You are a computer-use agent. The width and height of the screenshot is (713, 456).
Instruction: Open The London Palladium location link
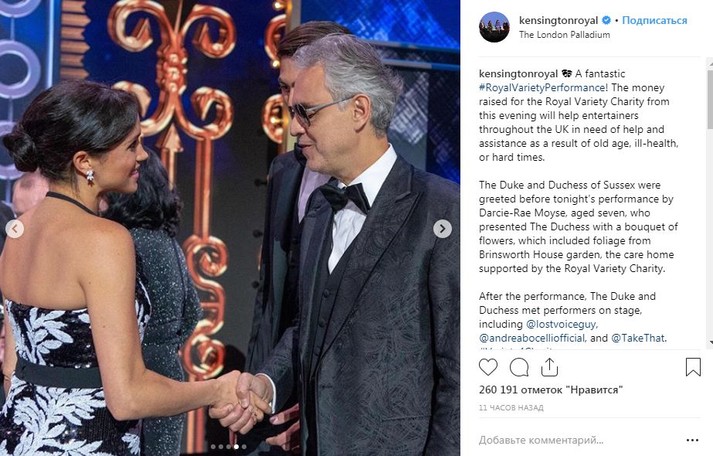[x=564, y=35]
